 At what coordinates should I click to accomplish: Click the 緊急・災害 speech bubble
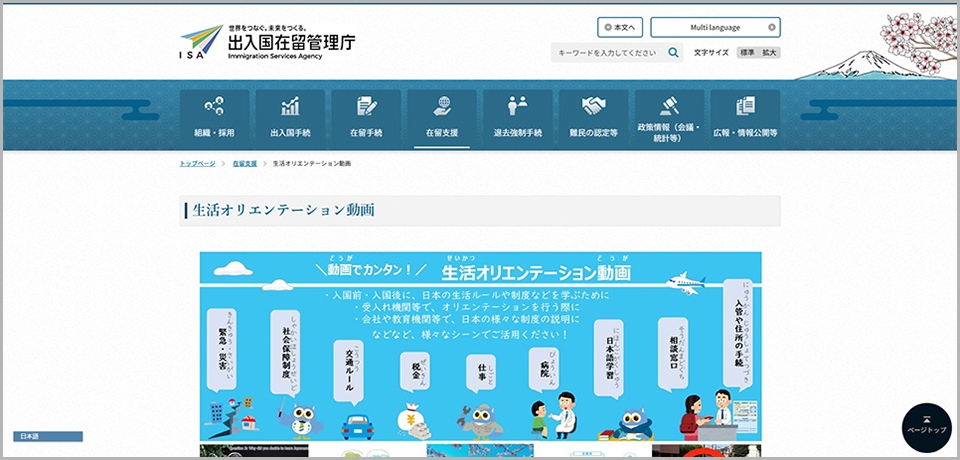pos(222,350)
